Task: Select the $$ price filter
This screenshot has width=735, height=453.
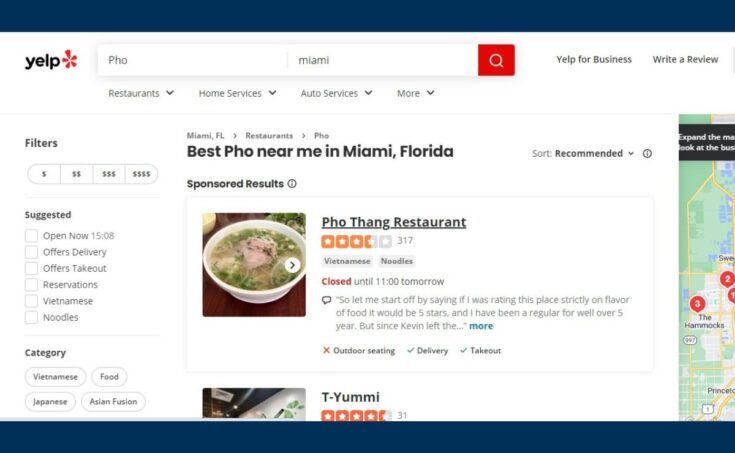Action: pos(76,174)
